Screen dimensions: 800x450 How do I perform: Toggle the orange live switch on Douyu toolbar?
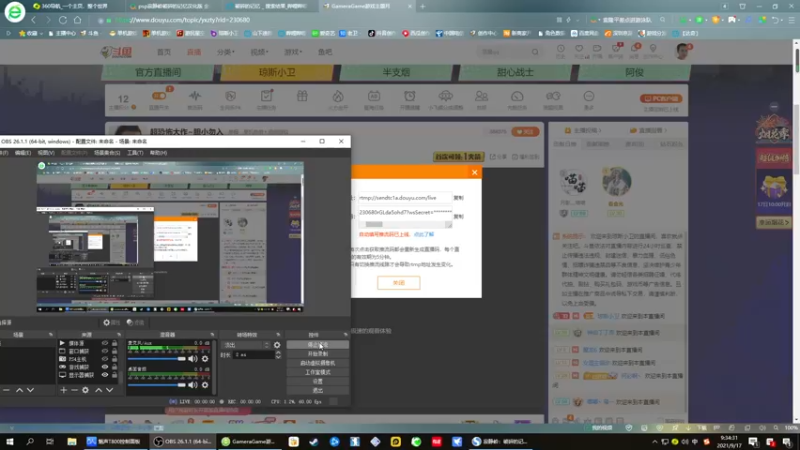159,95
